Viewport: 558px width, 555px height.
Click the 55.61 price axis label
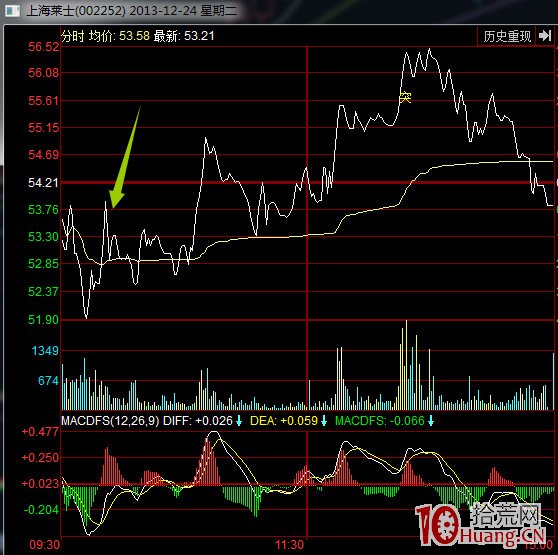click(x=43, y=101)
